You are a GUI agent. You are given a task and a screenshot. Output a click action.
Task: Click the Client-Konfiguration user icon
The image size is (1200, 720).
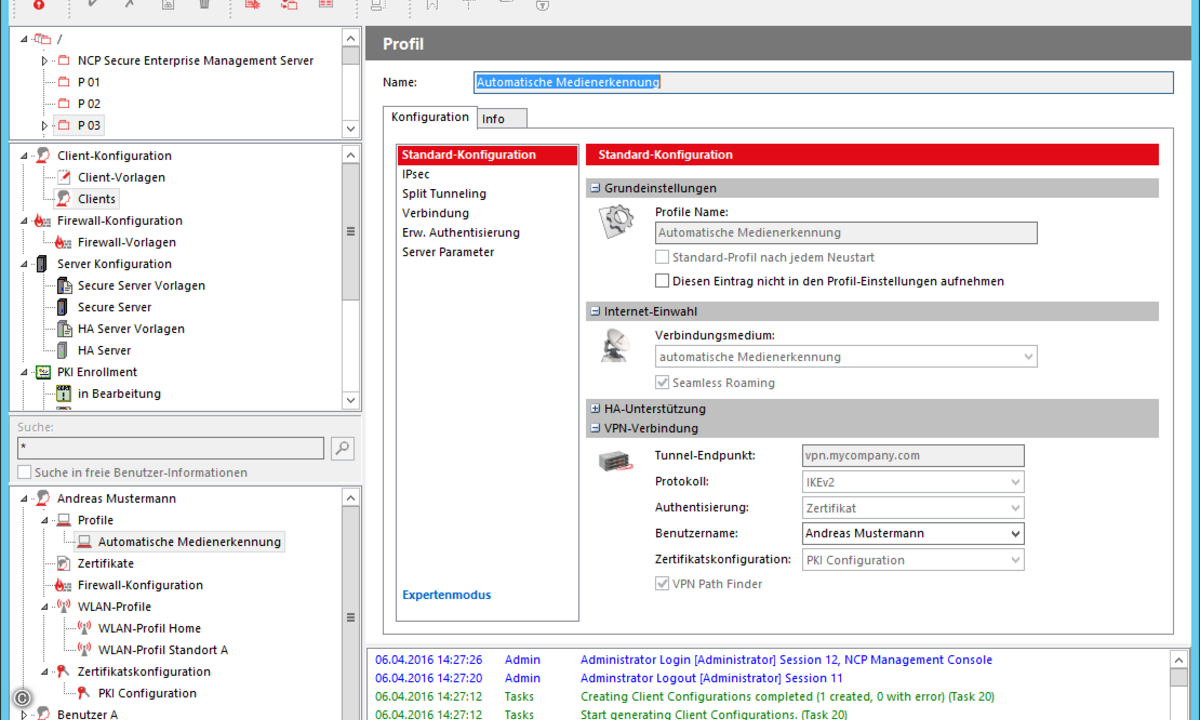click(42, 156)
